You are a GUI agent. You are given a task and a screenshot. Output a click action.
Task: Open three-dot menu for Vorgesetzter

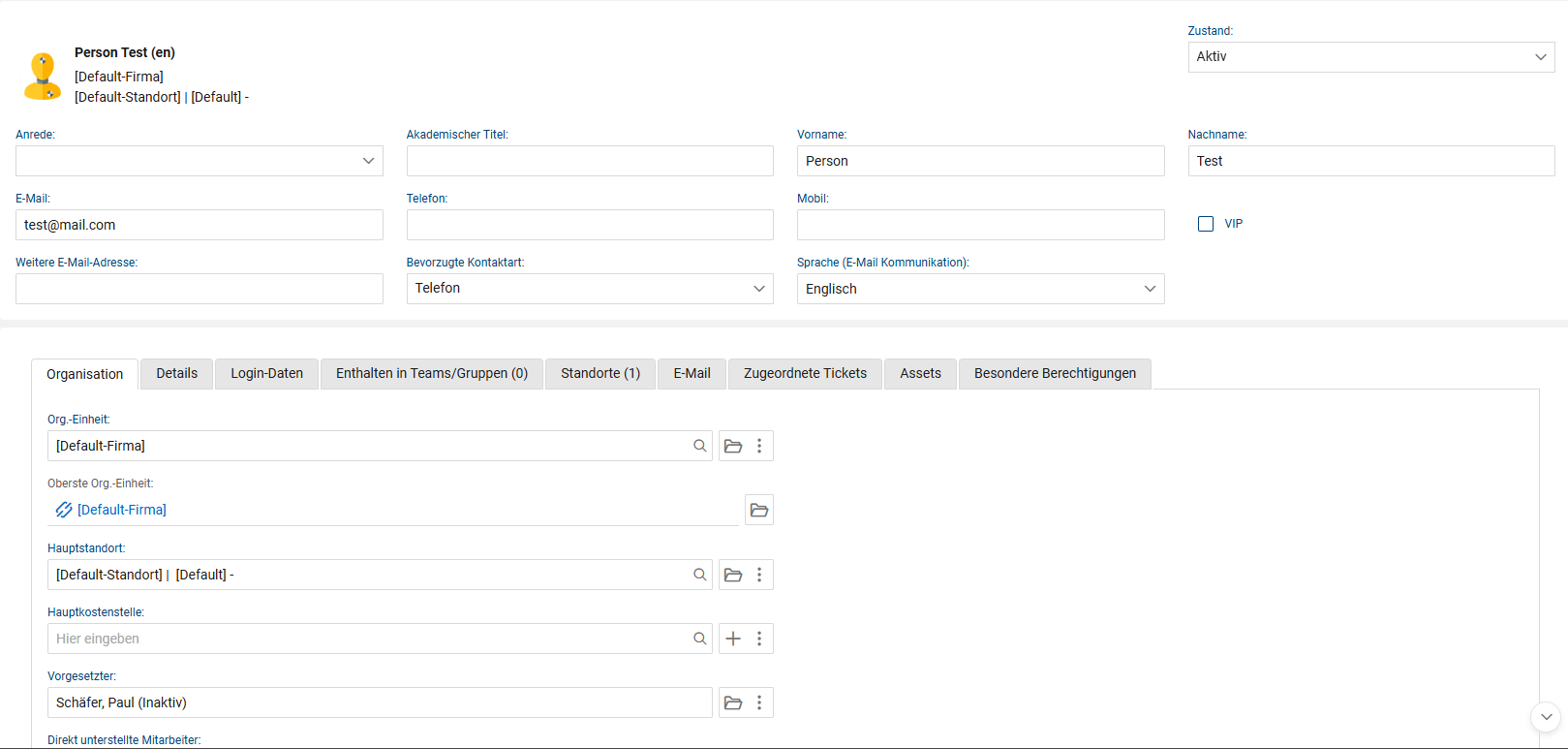759,702
